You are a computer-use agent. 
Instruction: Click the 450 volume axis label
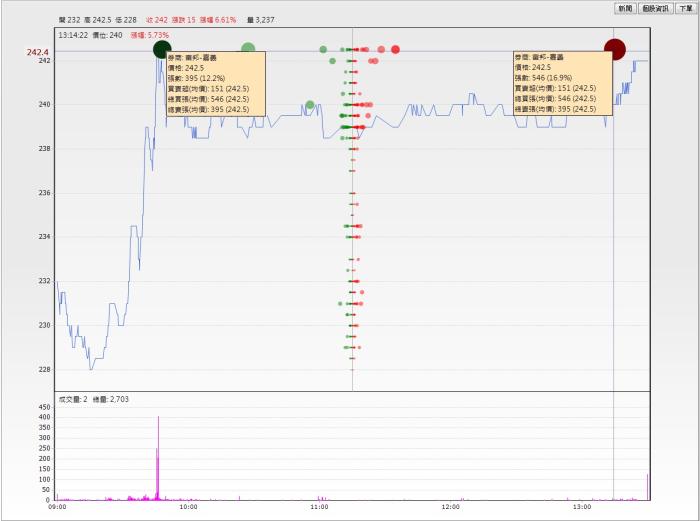click(45, 407)
